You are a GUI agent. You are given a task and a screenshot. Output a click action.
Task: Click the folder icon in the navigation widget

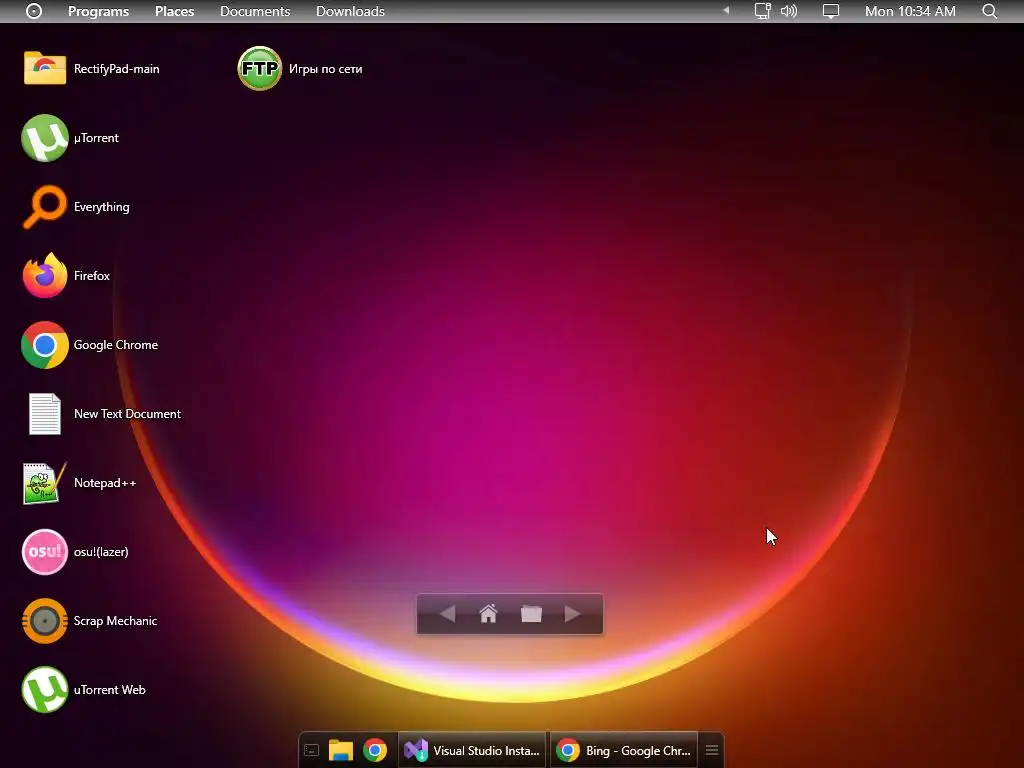click(x=531, y=614)
